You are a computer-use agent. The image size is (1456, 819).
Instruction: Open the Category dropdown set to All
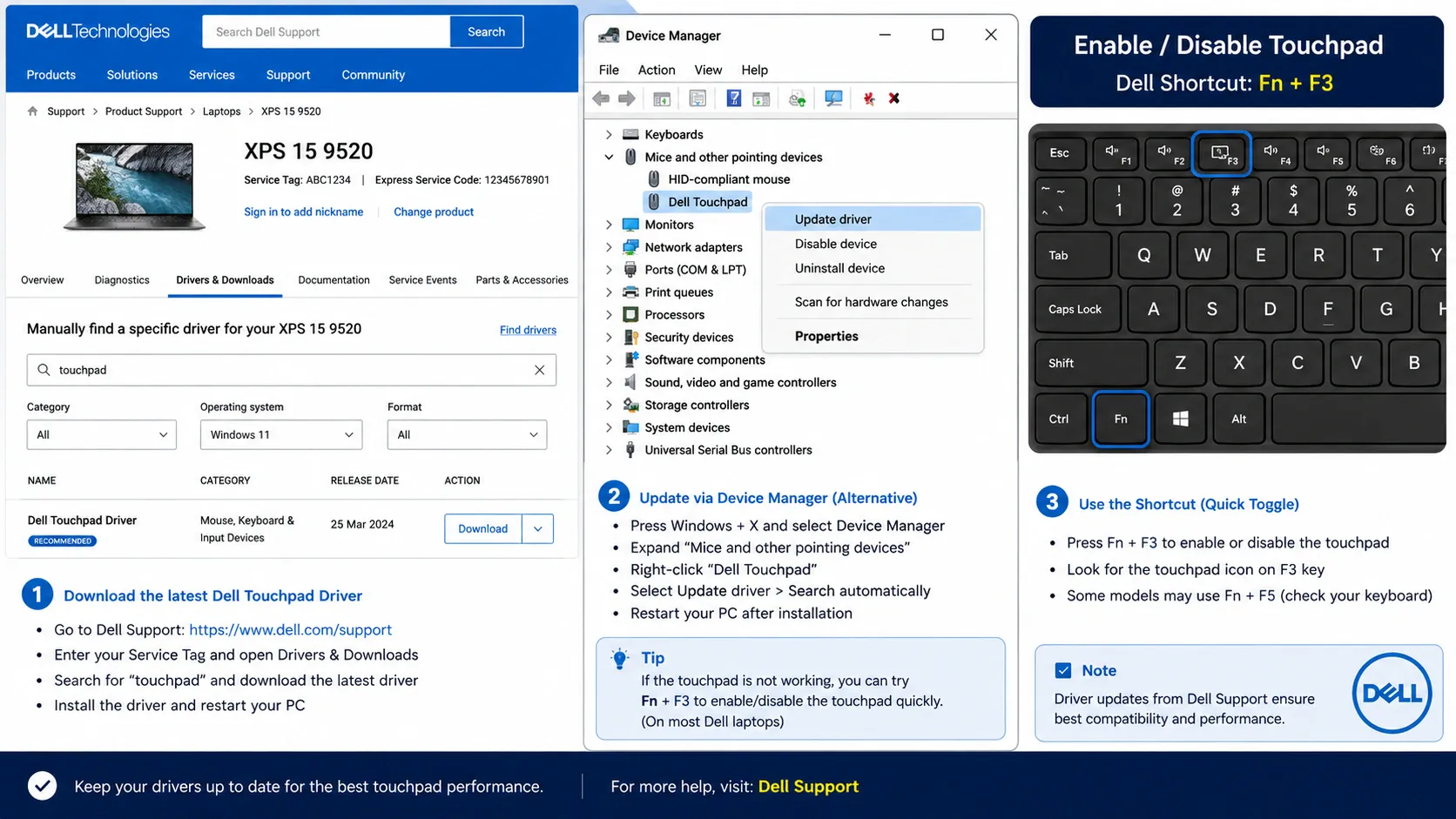[102, 435]
